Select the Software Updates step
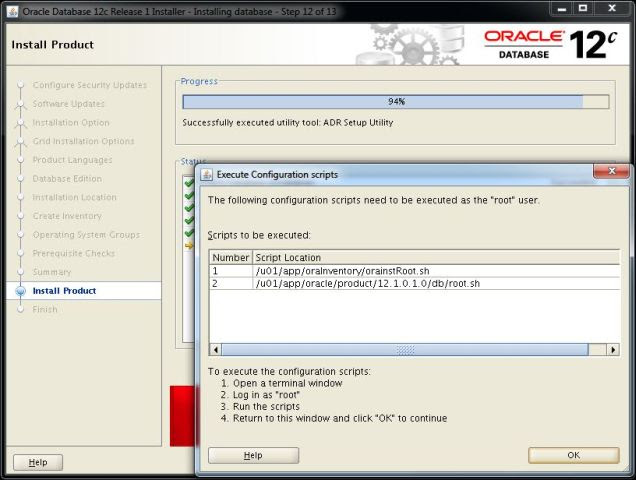The width and height of the screenshot is (636, 480). coord(69,104)
